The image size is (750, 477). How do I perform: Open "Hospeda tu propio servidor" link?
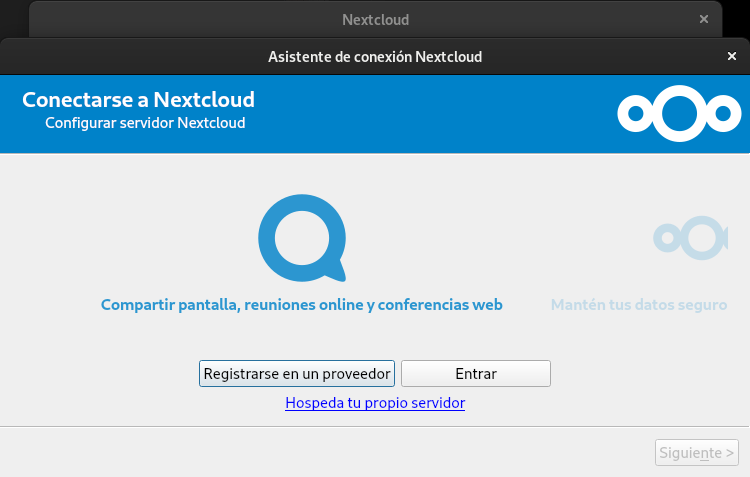(x=375, y=403)
